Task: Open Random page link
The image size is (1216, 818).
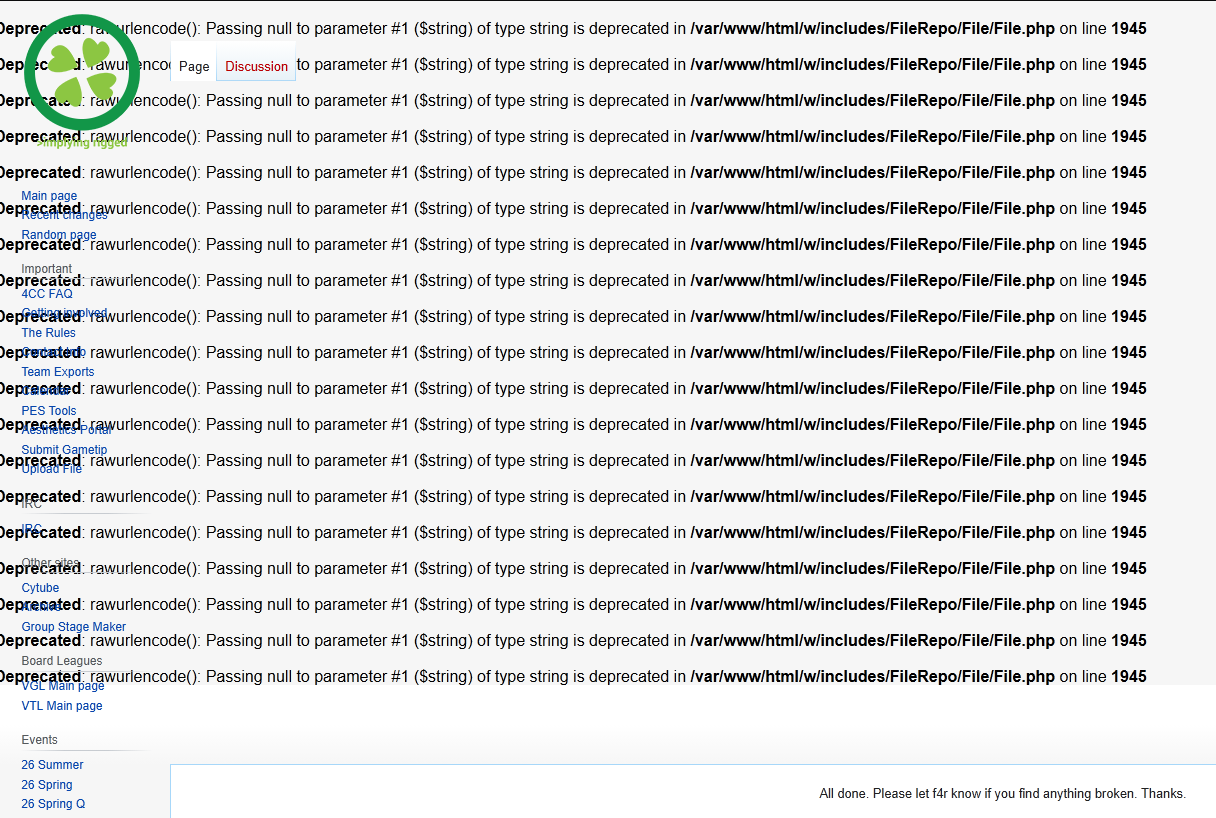Action: (59, 235)
